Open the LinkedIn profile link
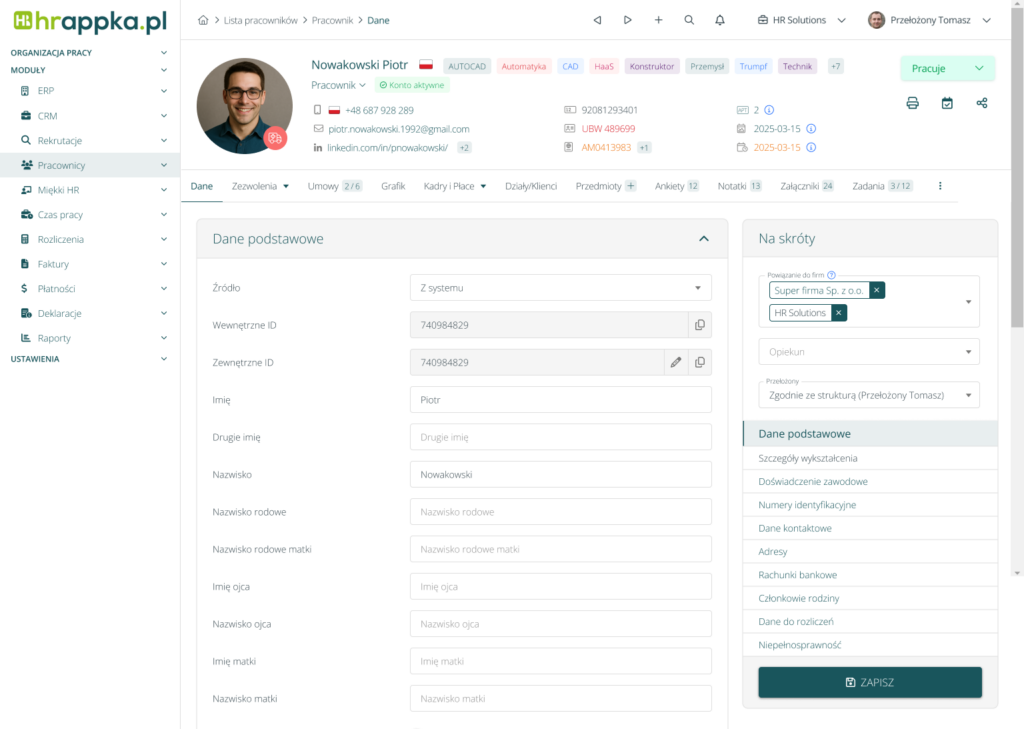1024x729 pixels. click(387, 148)
